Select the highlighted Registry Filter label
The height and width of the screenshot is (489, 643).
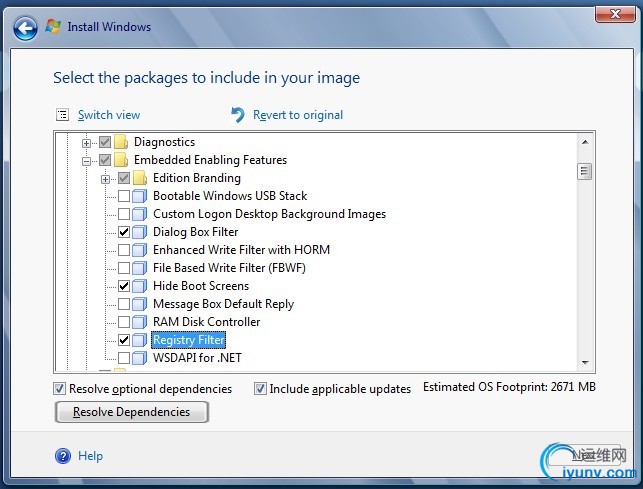pyautogui.click(x=189, y=340)
